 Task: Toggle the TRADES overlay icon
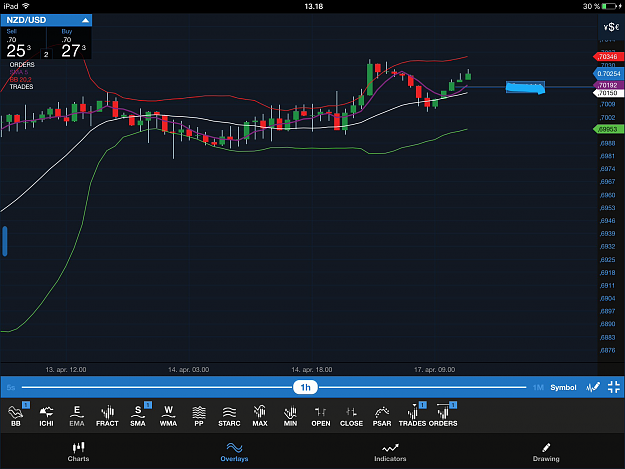click(x=413, y=415)
